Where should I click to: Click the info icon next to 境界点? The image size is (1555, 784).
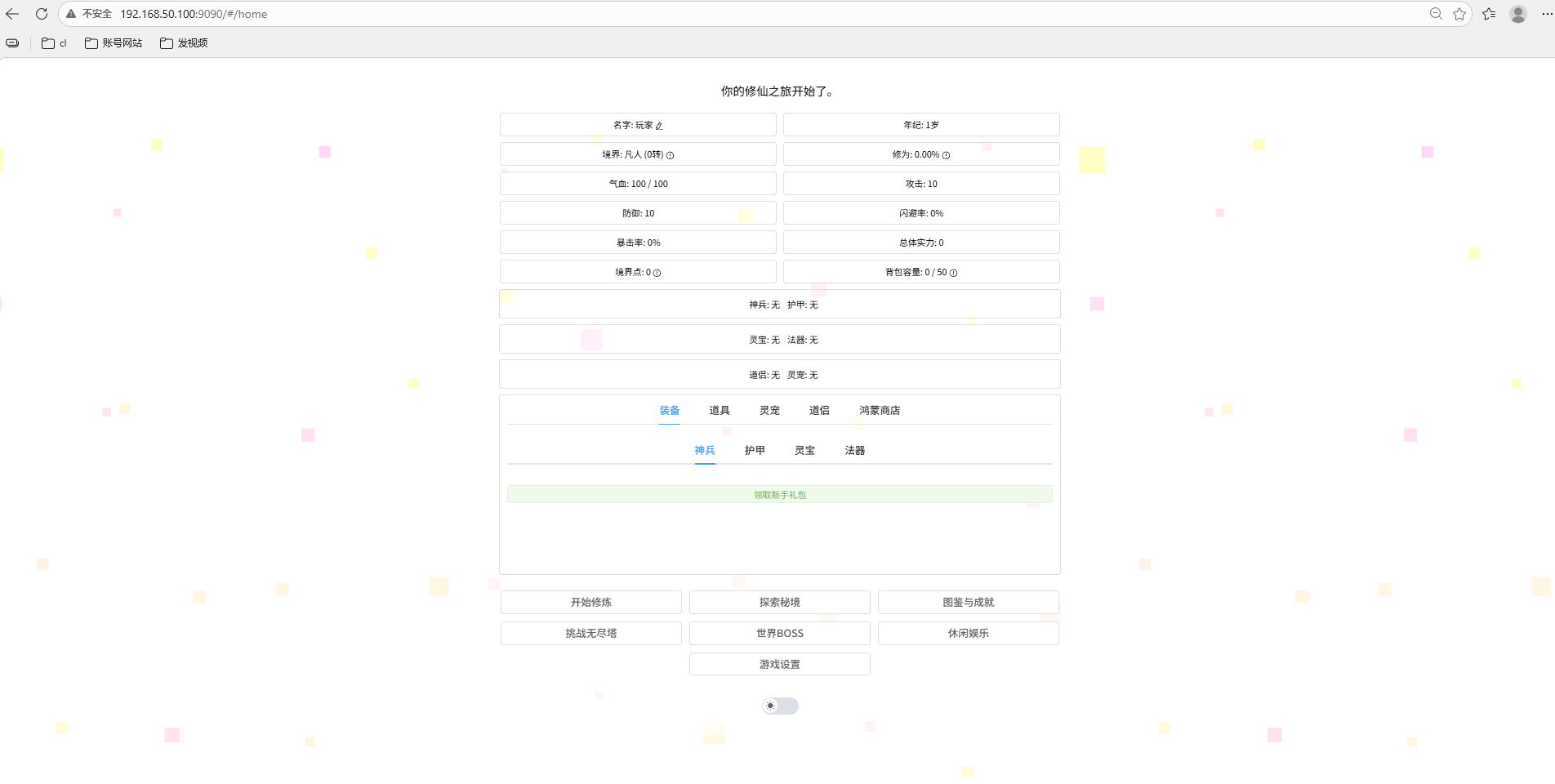tap(657, 273)
